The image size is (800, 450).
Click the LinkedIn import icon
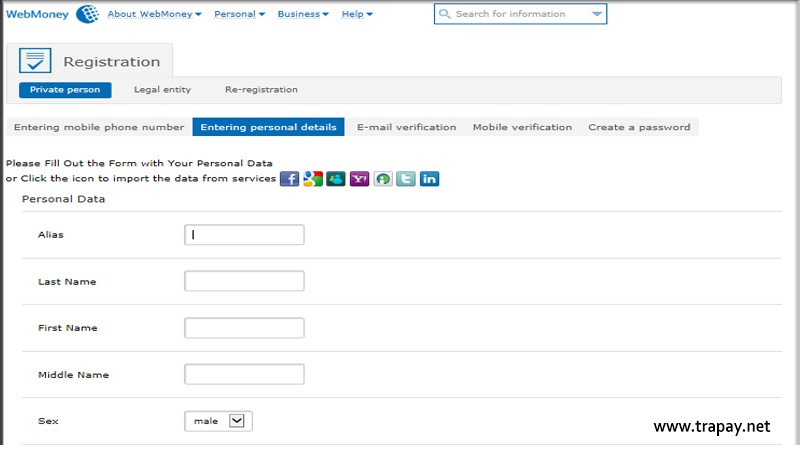click(x=429, y=179)
